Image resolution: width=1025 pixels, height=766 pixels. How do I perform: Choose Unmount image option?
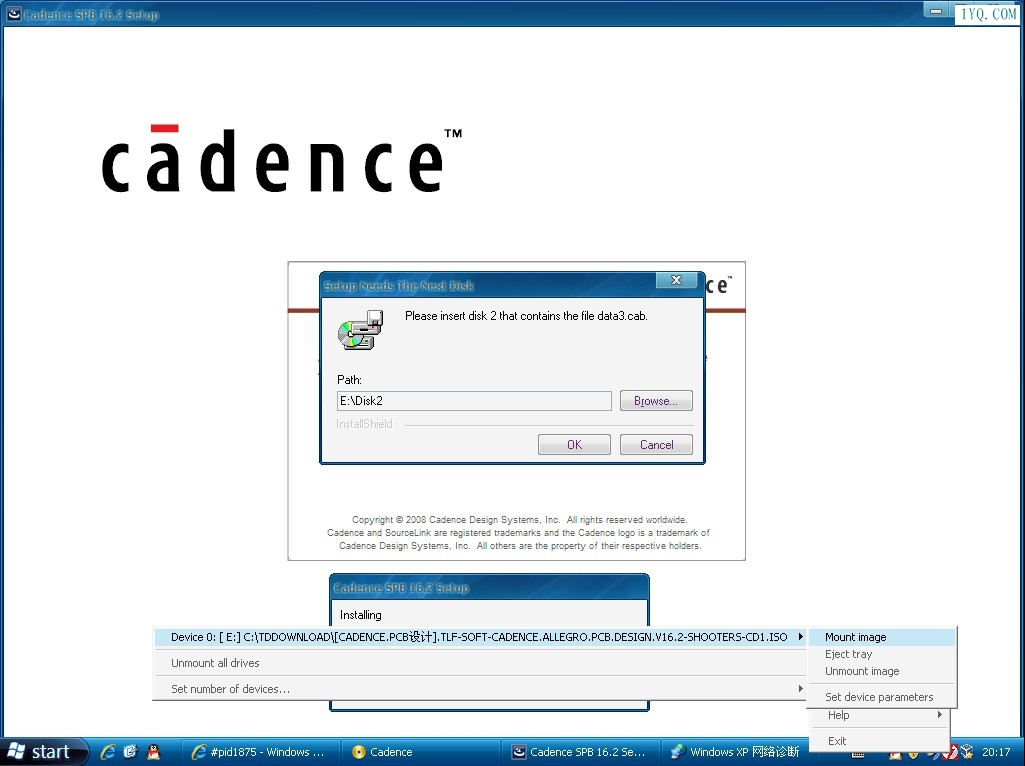[x=862, y=671]
